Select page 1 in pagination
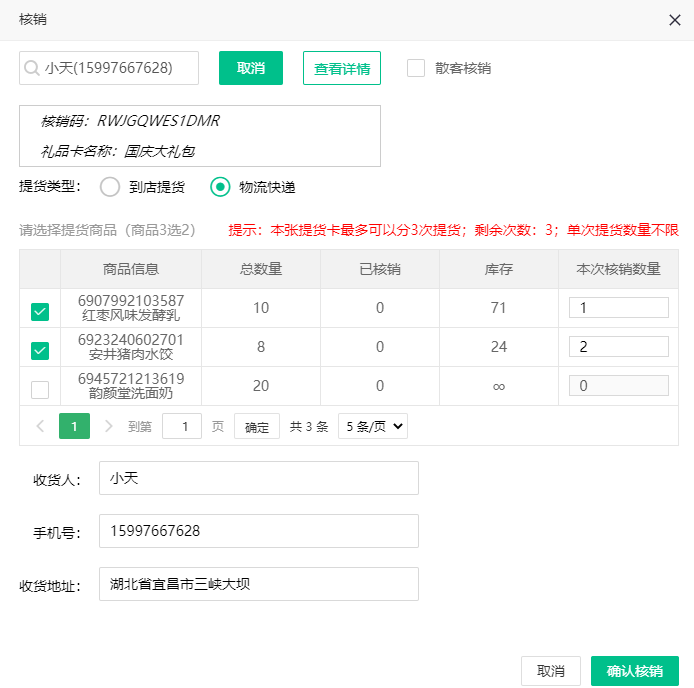 [x=74, y=426]
